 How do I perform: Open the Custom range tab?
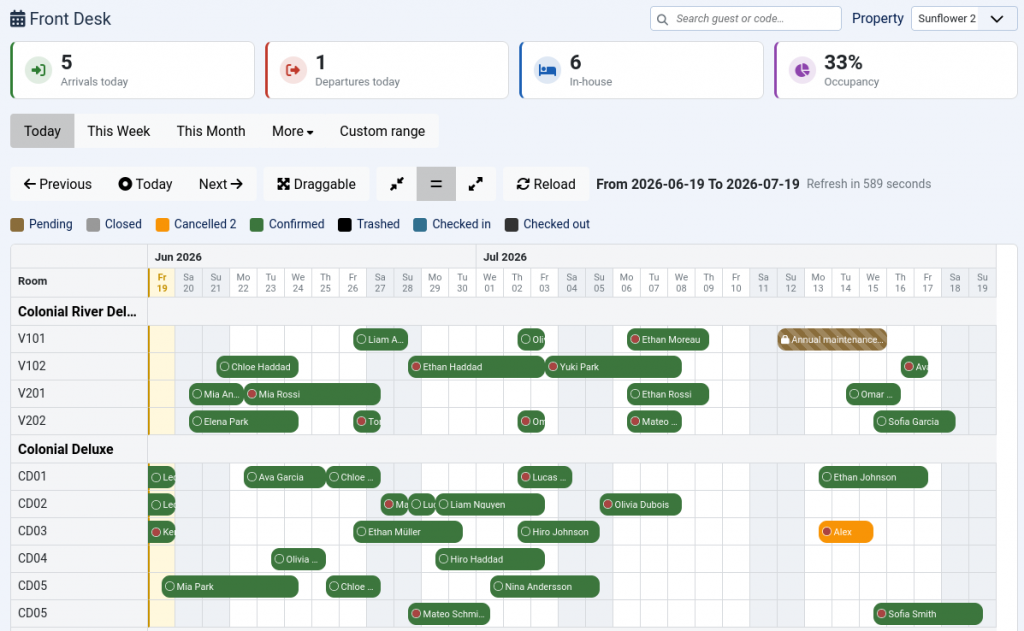click(x=382, y=131)
